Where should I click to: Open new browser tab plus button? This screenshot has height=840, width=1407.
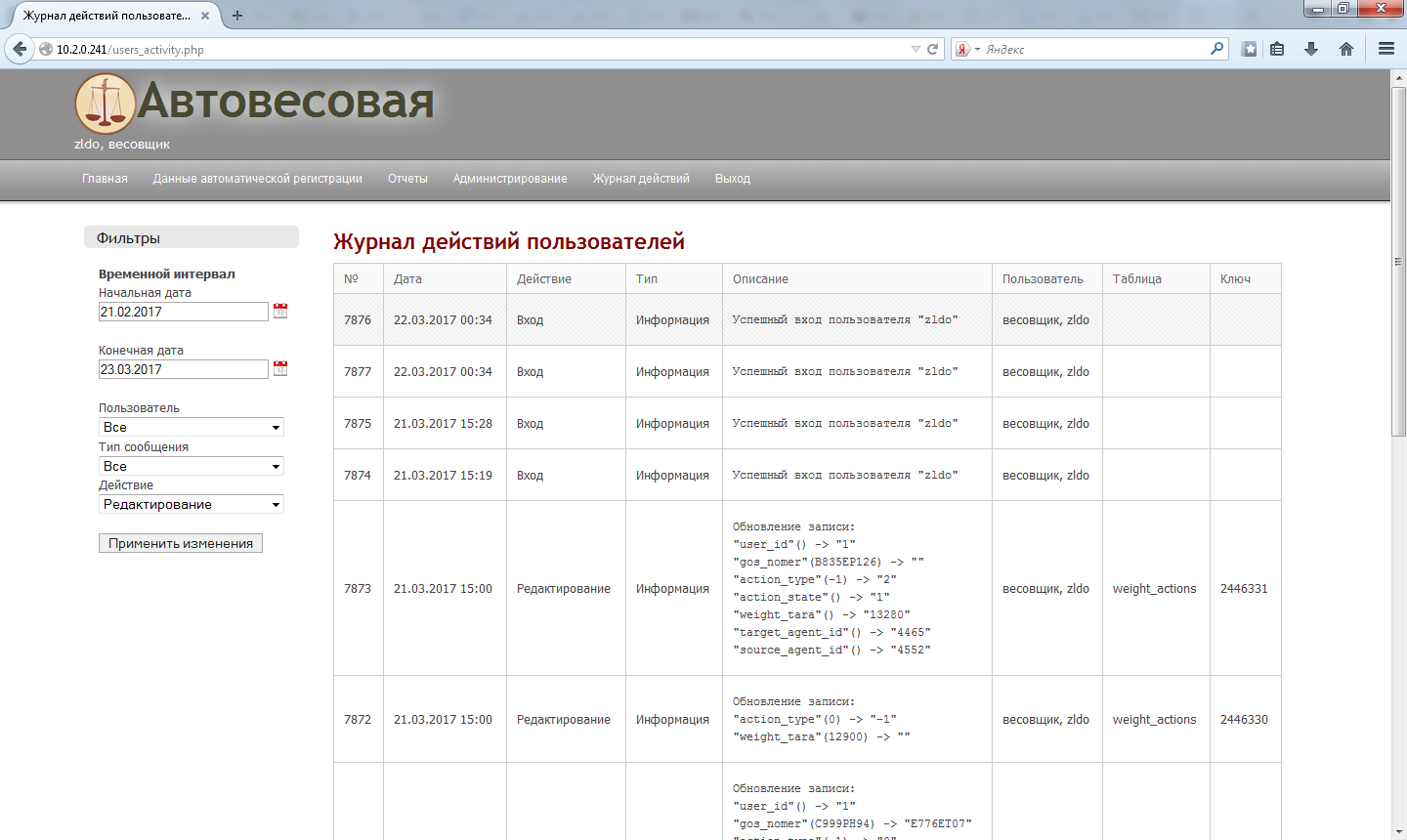pyautogui.click(x=237, y=16)
